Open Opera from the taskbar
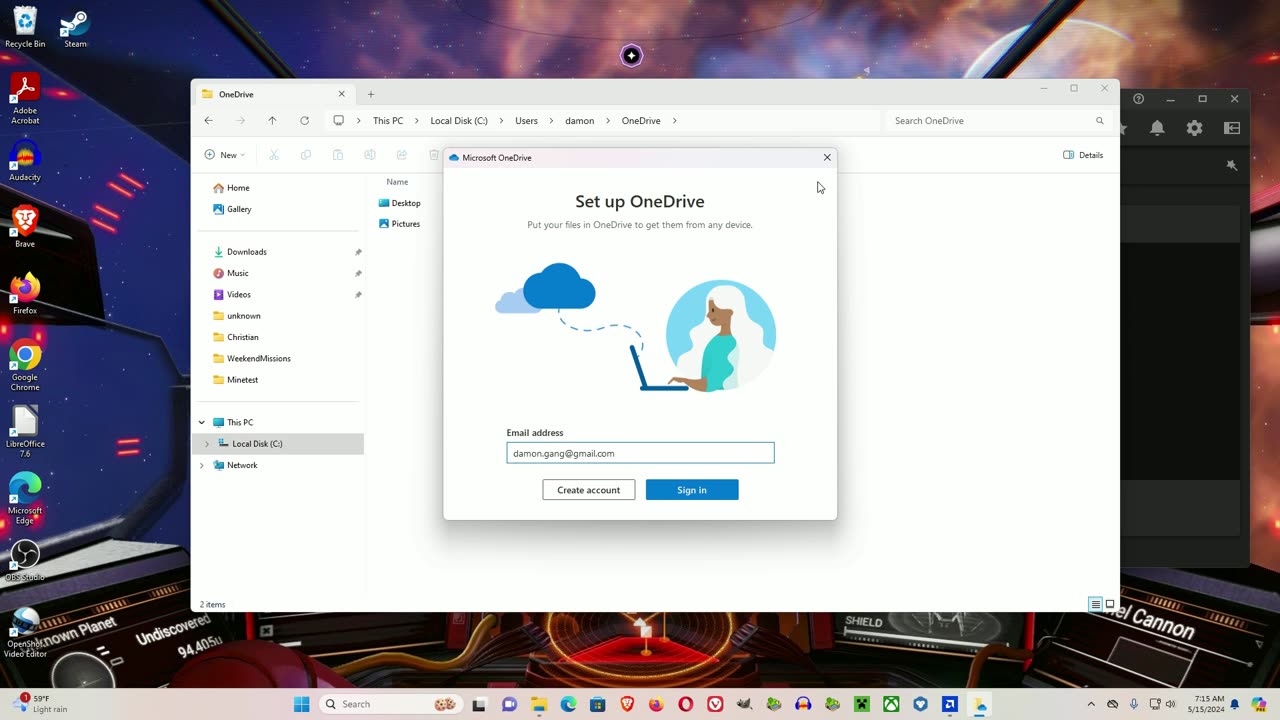 (x=686, y=704)
